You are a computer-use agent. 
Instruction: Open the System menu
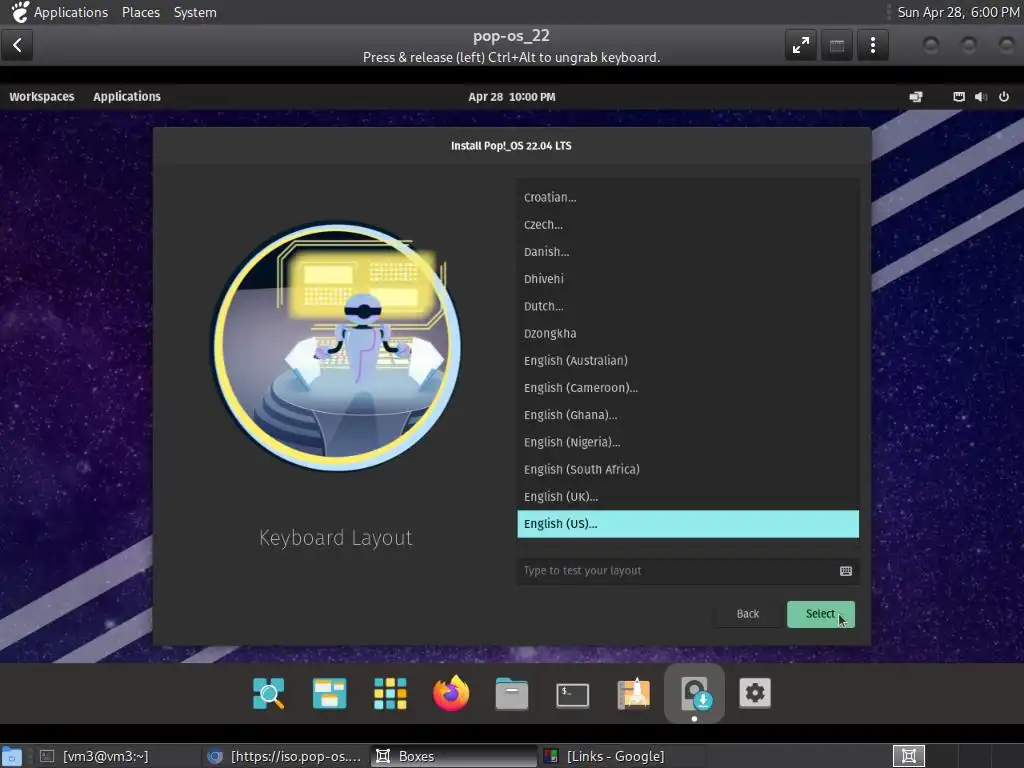[x=195, y=12]
